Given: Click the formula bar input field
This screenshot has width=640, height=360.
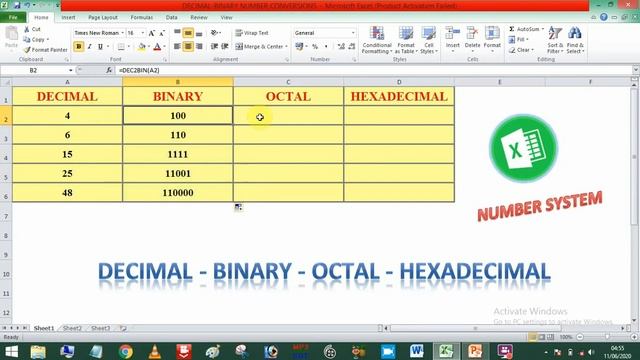Looking at the screenshot, I should [373, 70].
